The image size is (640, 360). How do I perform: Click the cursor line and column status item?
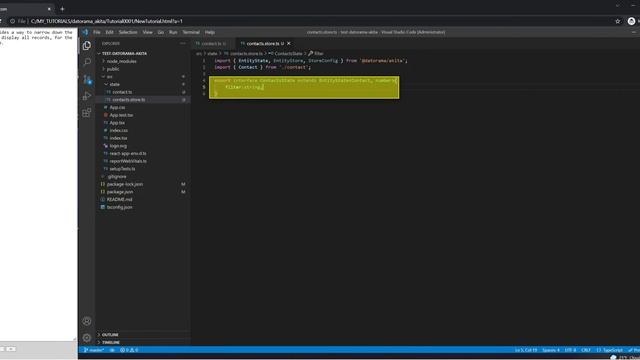(x=526, y=350)
